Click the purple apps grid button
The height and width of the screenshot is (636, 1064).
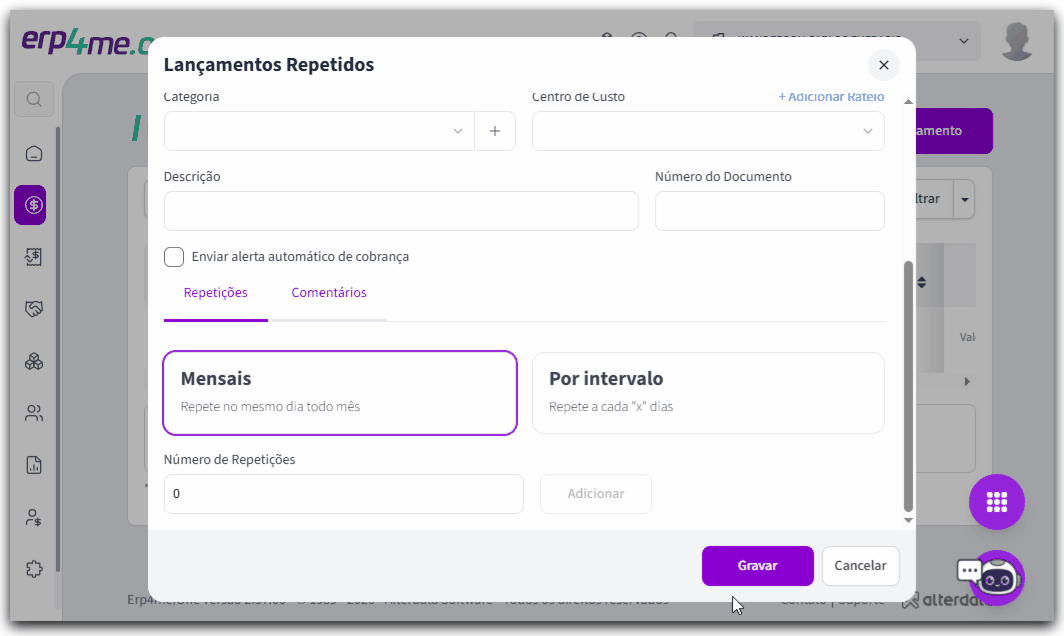coord(997,502)
